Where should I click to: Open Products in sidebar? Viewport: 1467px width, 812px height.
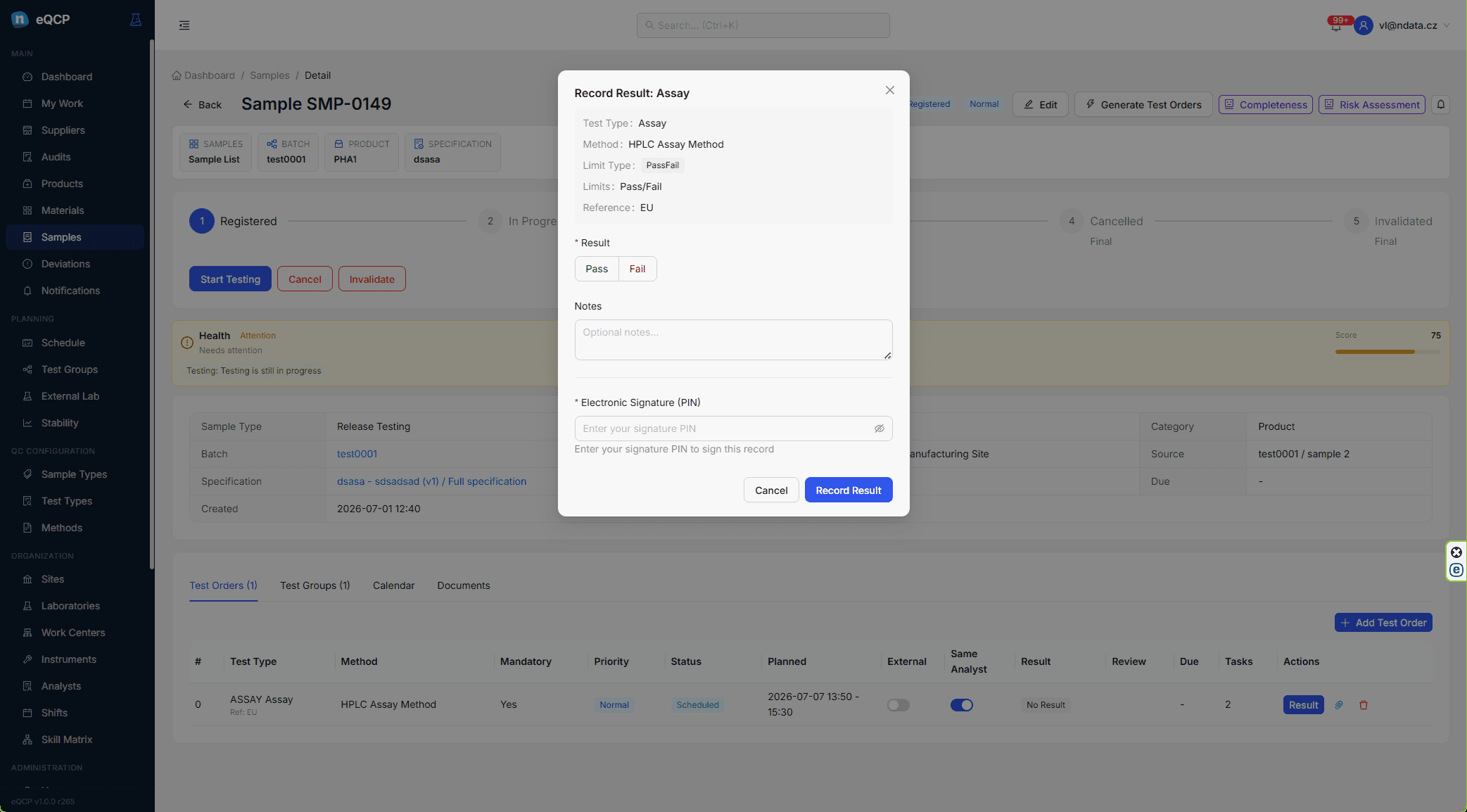pos(62,184)
